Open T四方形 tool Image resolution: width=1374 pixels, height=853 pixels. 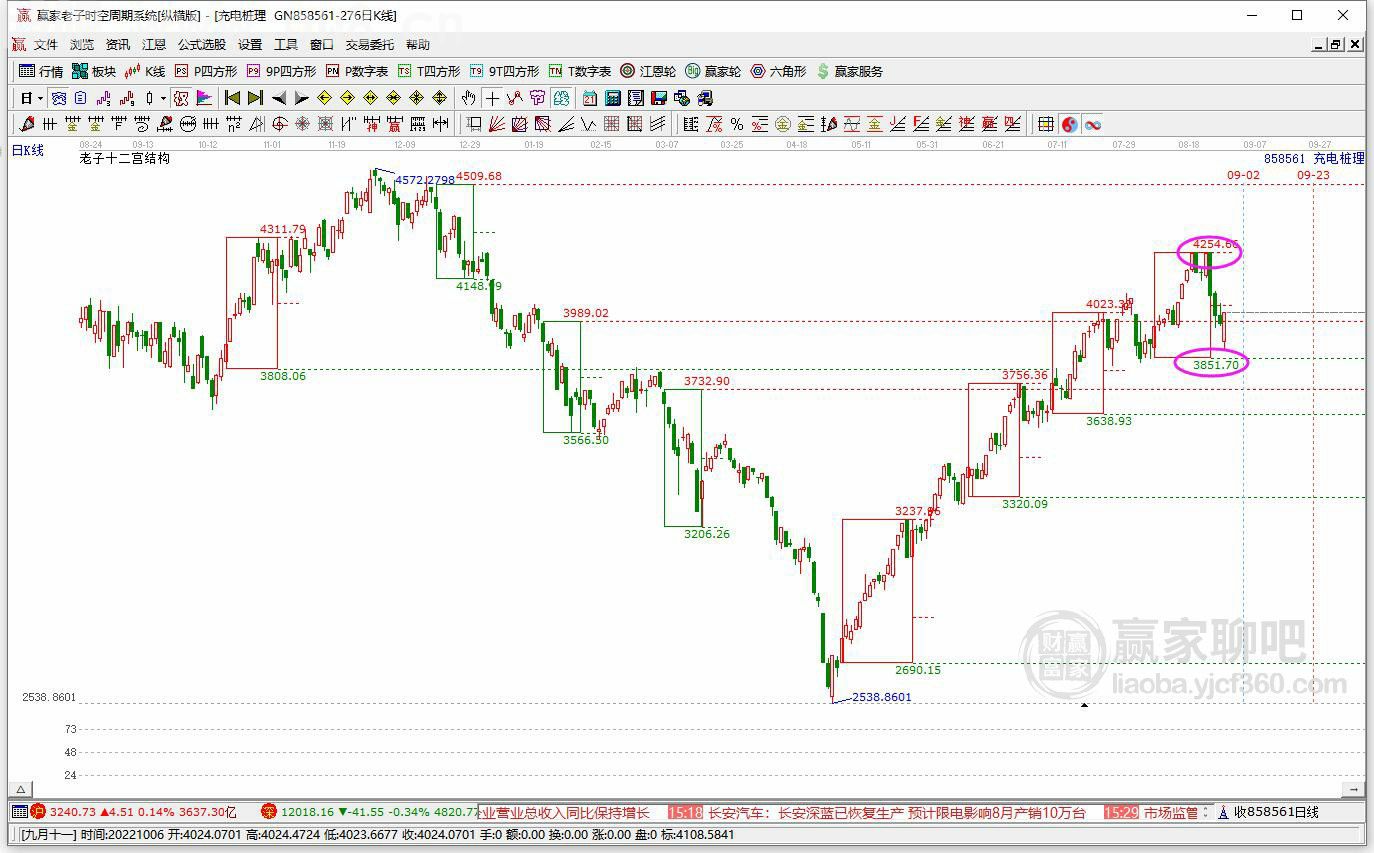429,71
